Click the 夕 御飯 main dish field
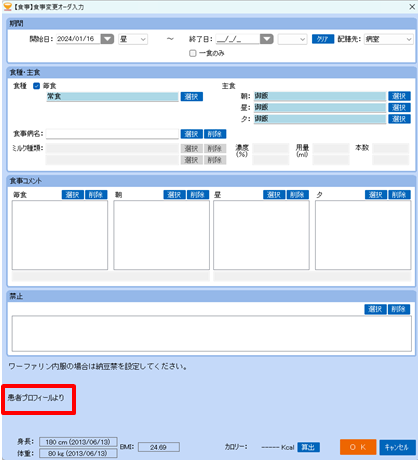This screenshot has width=418, height=462. tap(320, 119)
